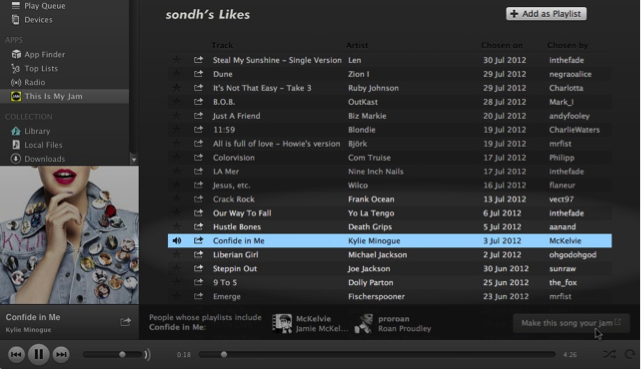
Task: Click the share icon next to Hustle Bones
Action: (x=198, y=226)
